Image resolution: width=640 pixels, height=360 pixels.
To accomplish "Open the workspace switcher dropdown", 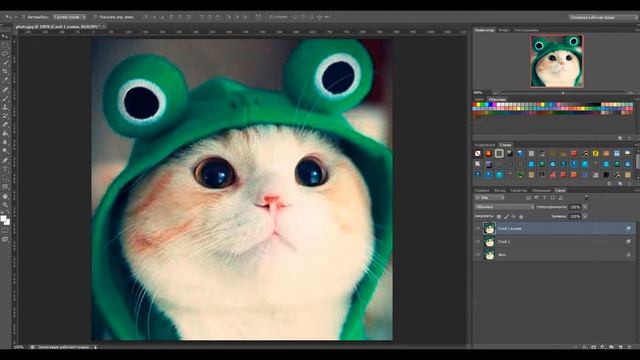I will [602, 17].
